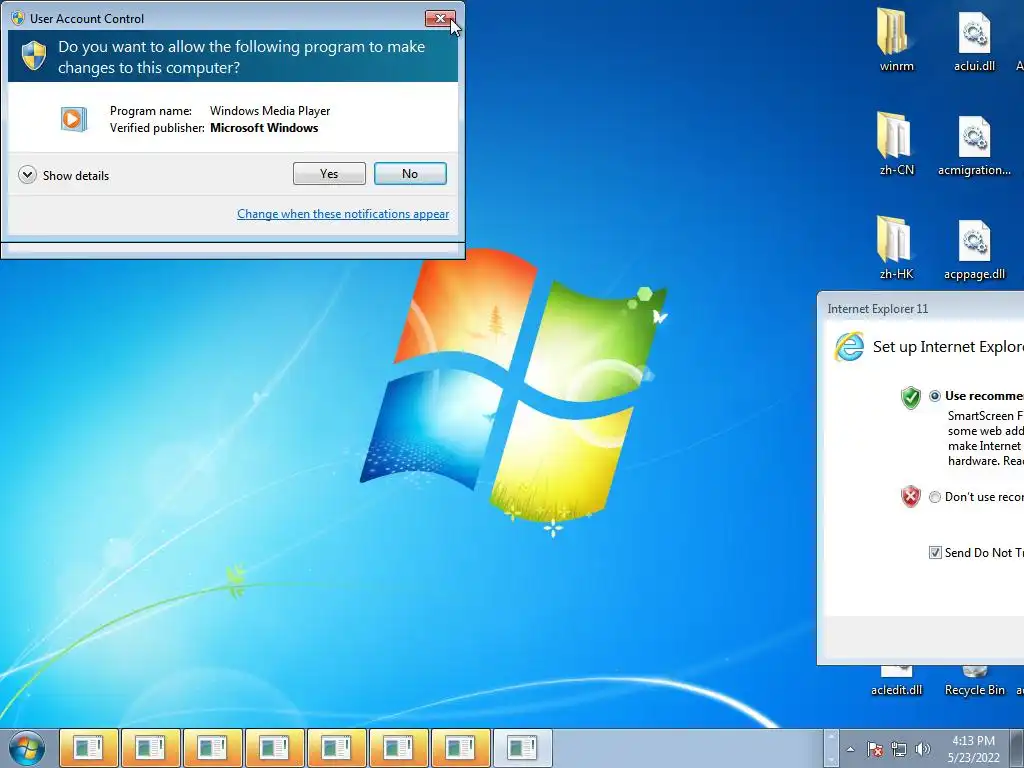
Task: Click the Show desktop button at taskbar end
Action: (x=1017, y=748)
